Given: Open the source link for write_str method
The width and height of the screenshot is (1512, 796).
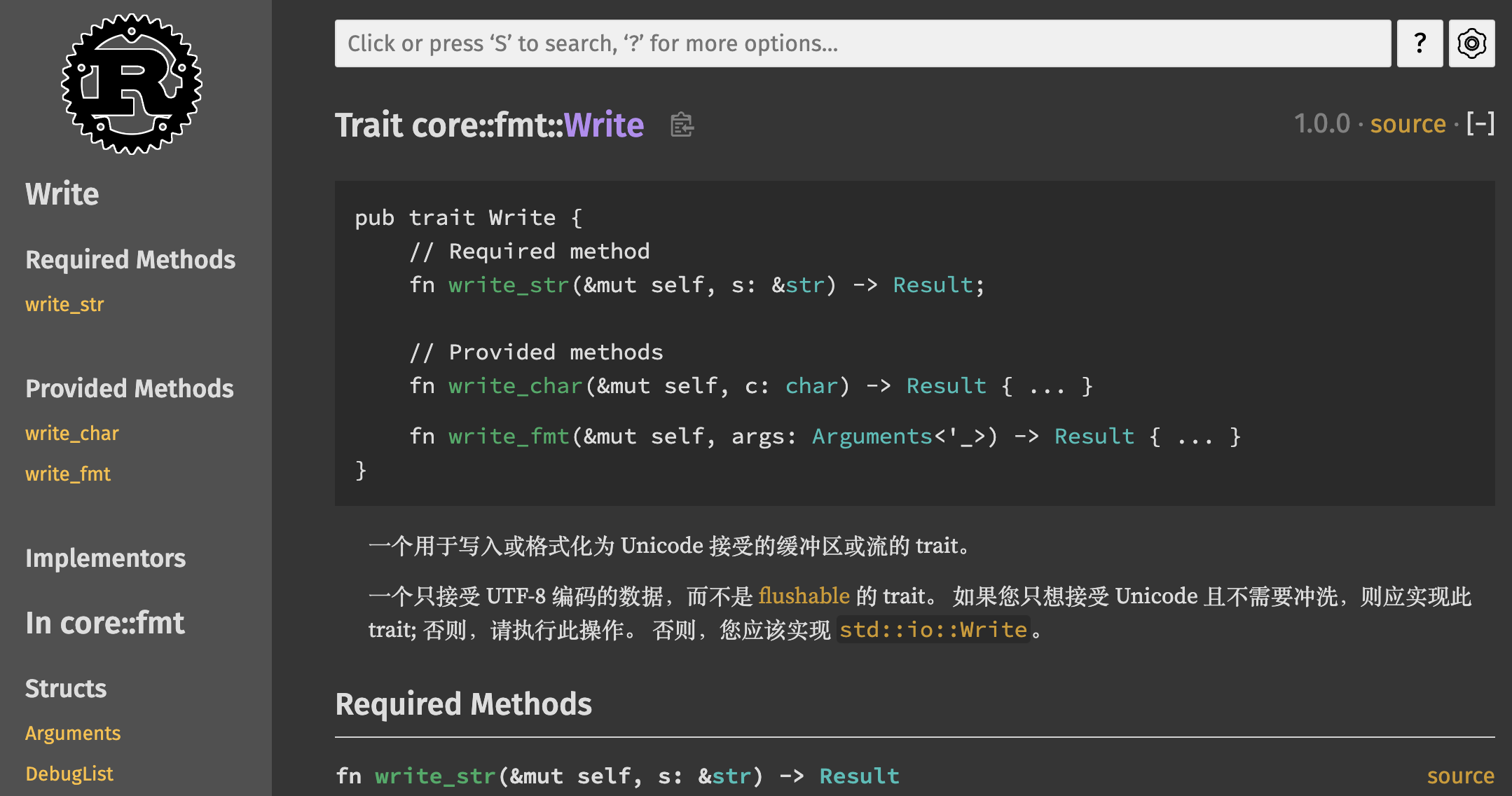Looking at the screenshot, I should 1460,776.
